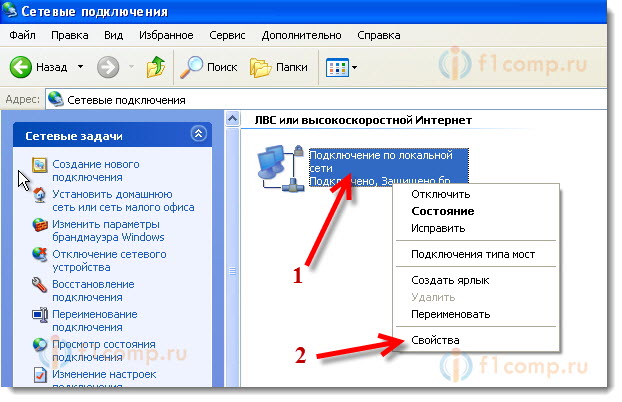Click the Up folder icon in toolbar

156,68
